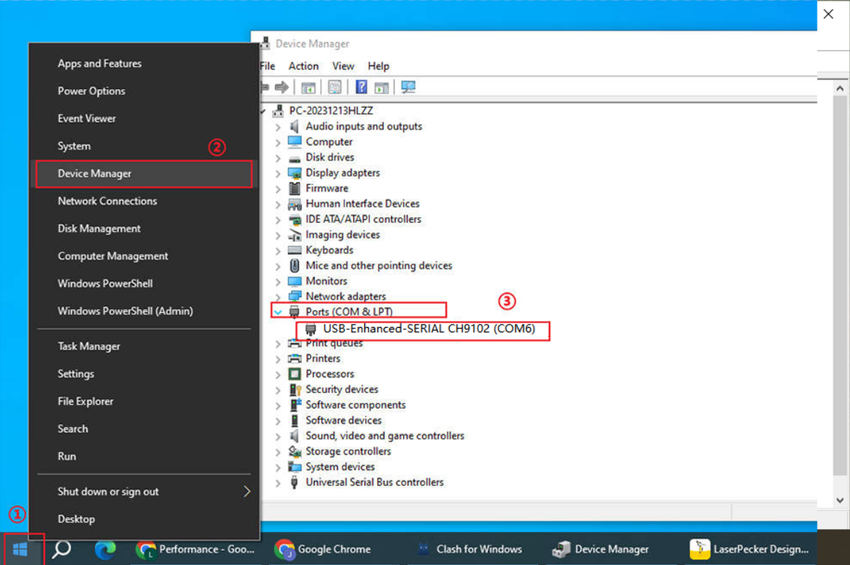
Task: Select USB-Enhanced-SERIAL CH9102 (COM6) device
Action: pos(429,329)
